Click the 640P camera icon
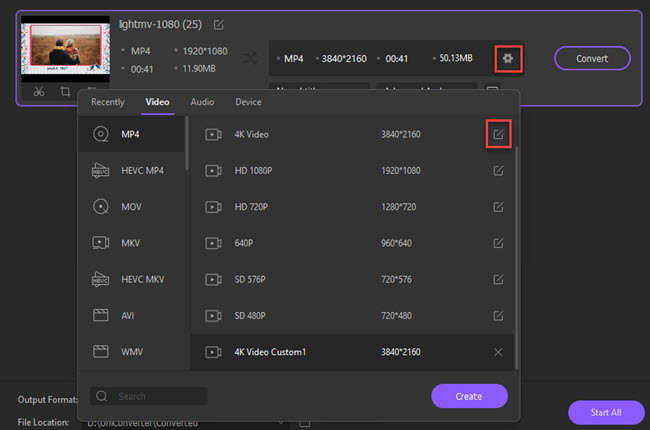650x430 pixels. click(x=213, y=243)
